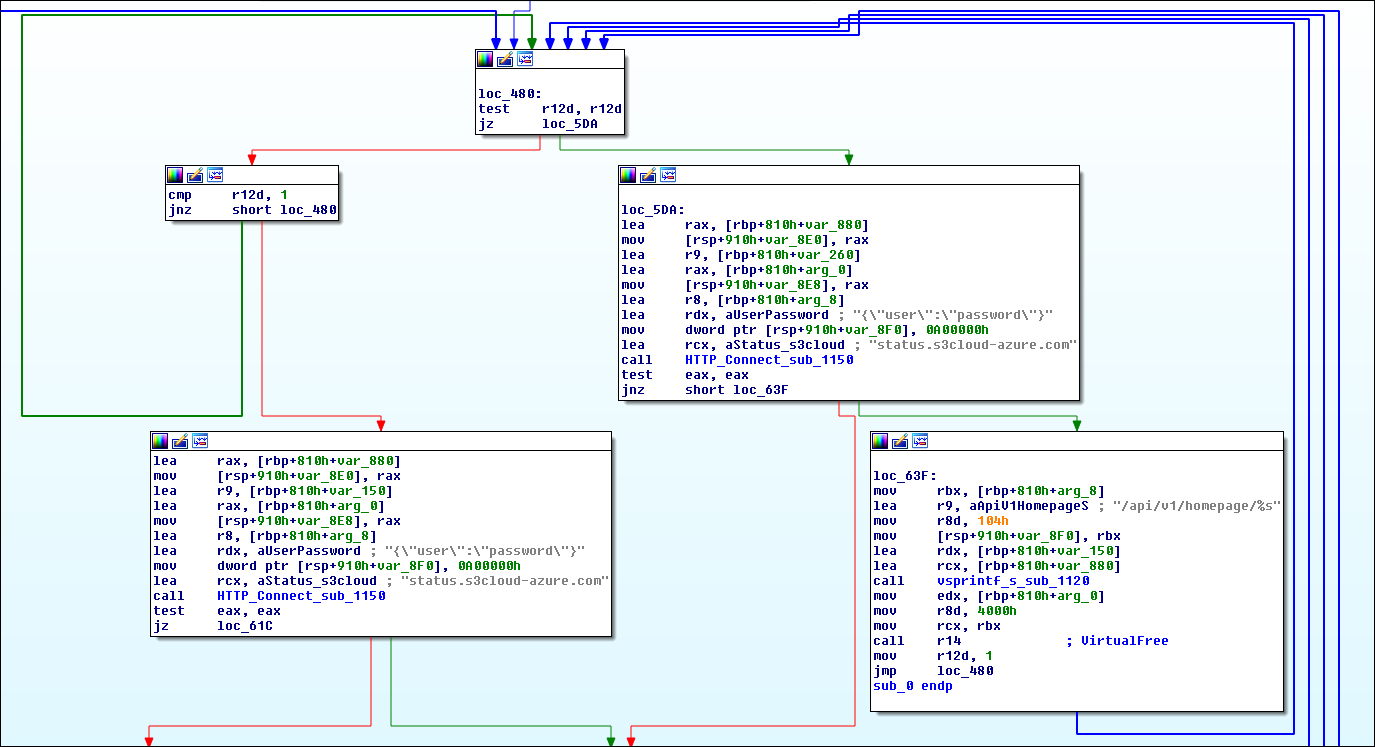
Task: Click the group nodes icon on loc_480 block
Action: coord(525,59)
